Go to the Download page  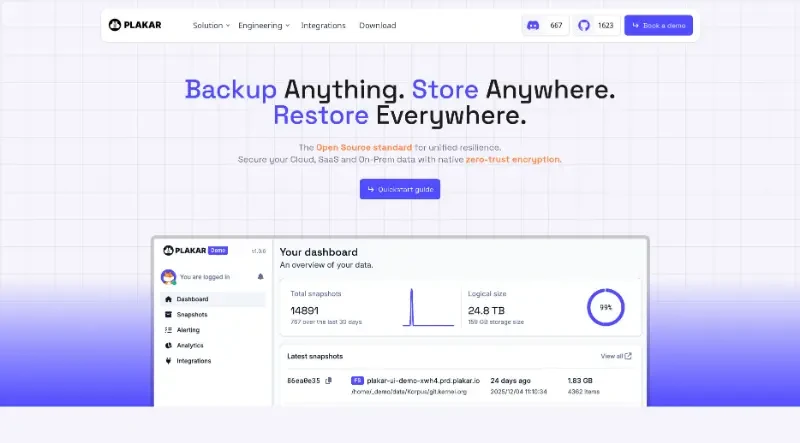[377, 25]
